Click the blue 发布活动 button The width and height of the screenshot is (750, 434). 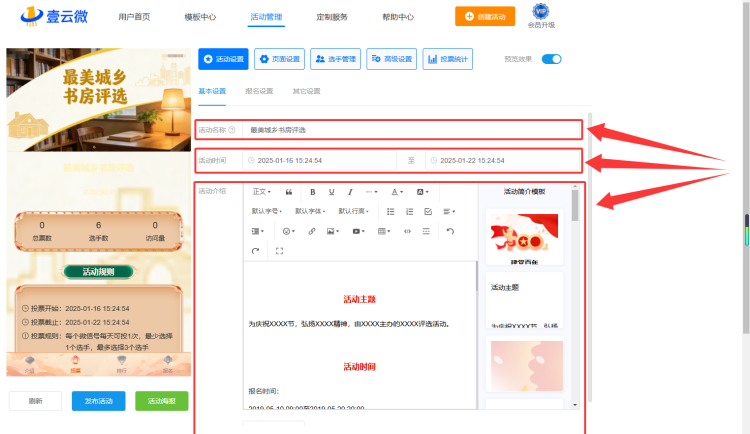click(99, 401)
